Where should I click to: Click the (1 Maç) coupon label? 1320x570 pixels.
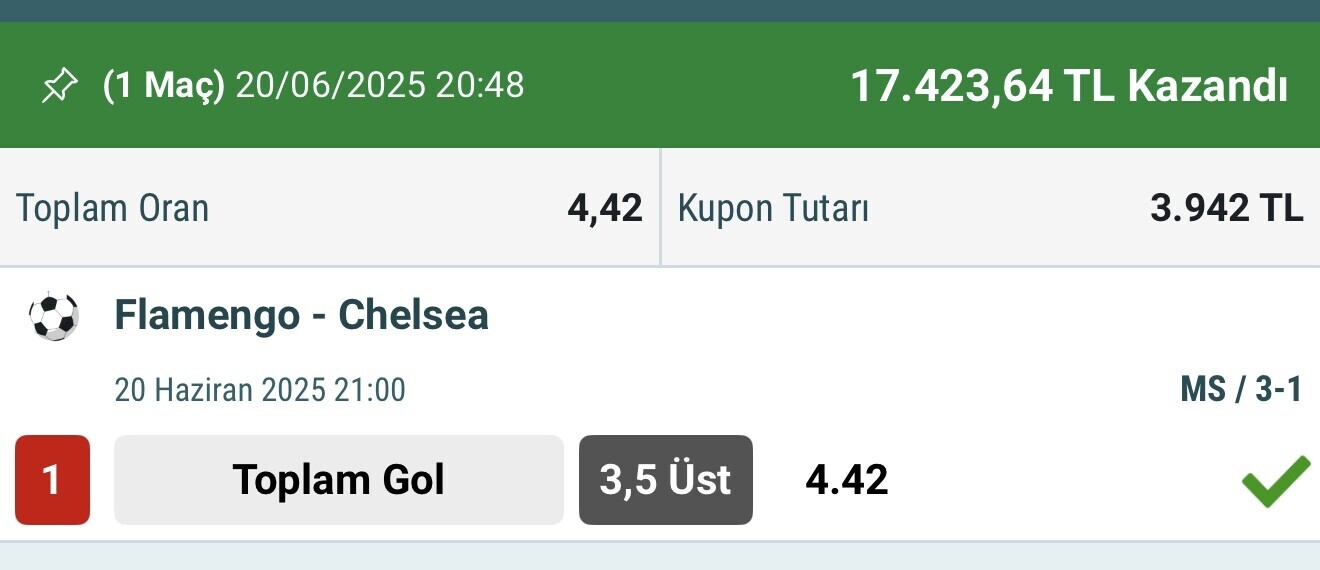164,86
